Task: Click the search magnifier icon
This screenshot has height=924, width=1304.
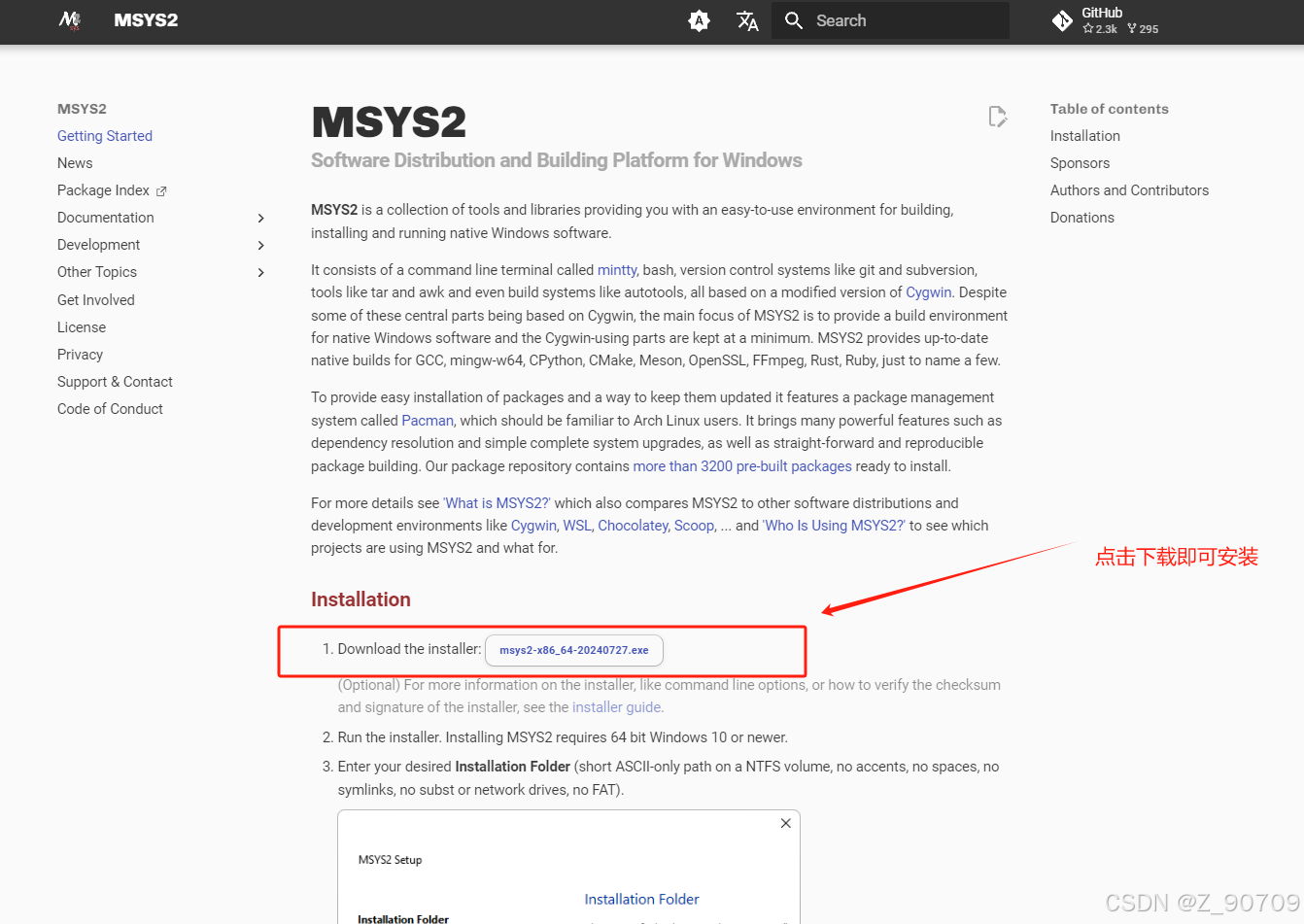Action: (x=794, y=20)
